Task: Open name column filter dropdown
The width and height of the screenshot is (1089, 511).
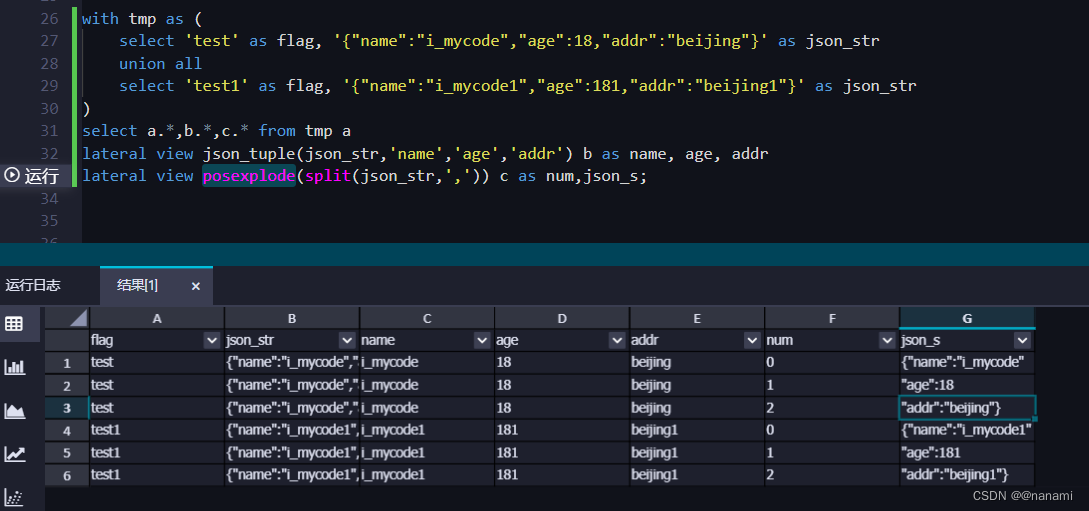Action: tap(482, 340)
